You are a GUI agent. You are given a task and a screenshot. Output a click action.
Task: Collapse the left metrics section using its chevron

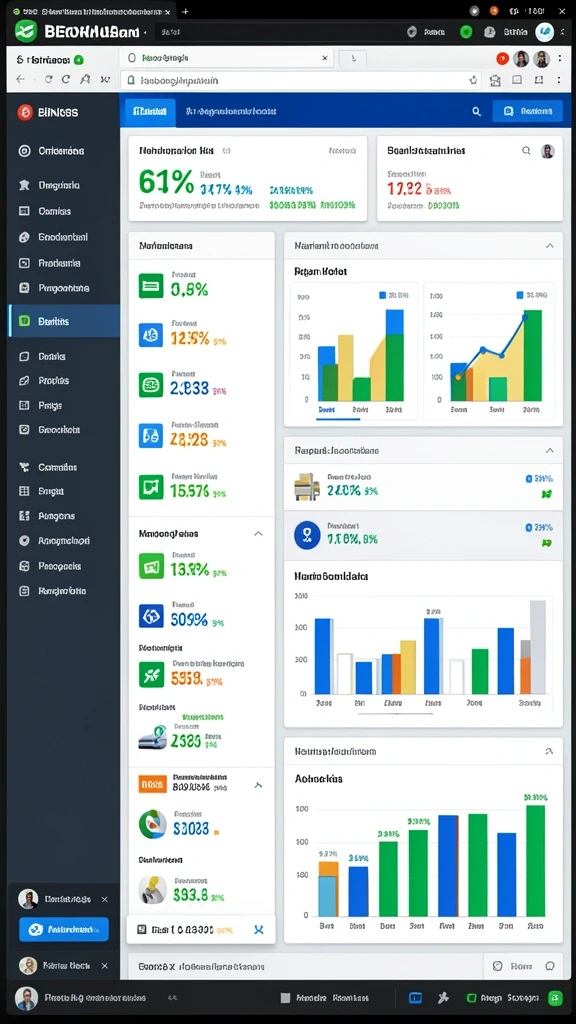click(x=258, y=534)
